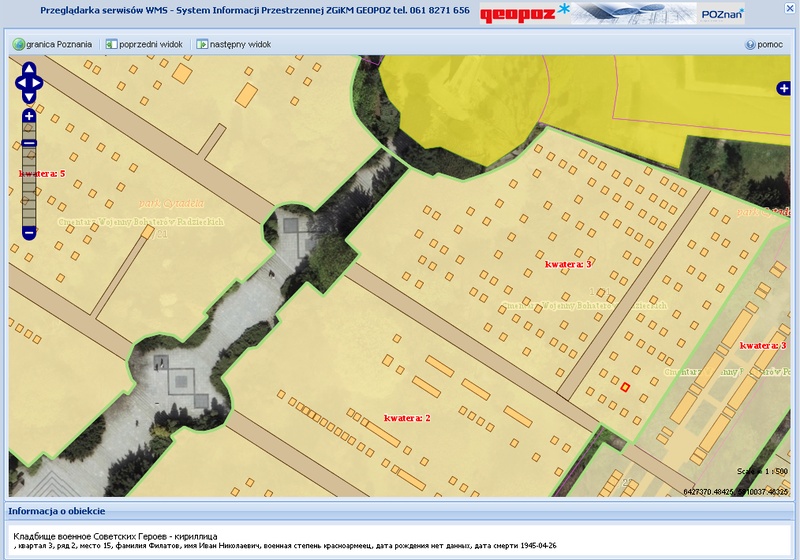Click the 'kwatera: 2' map label
800x560 pixels.
pos(407,417)
